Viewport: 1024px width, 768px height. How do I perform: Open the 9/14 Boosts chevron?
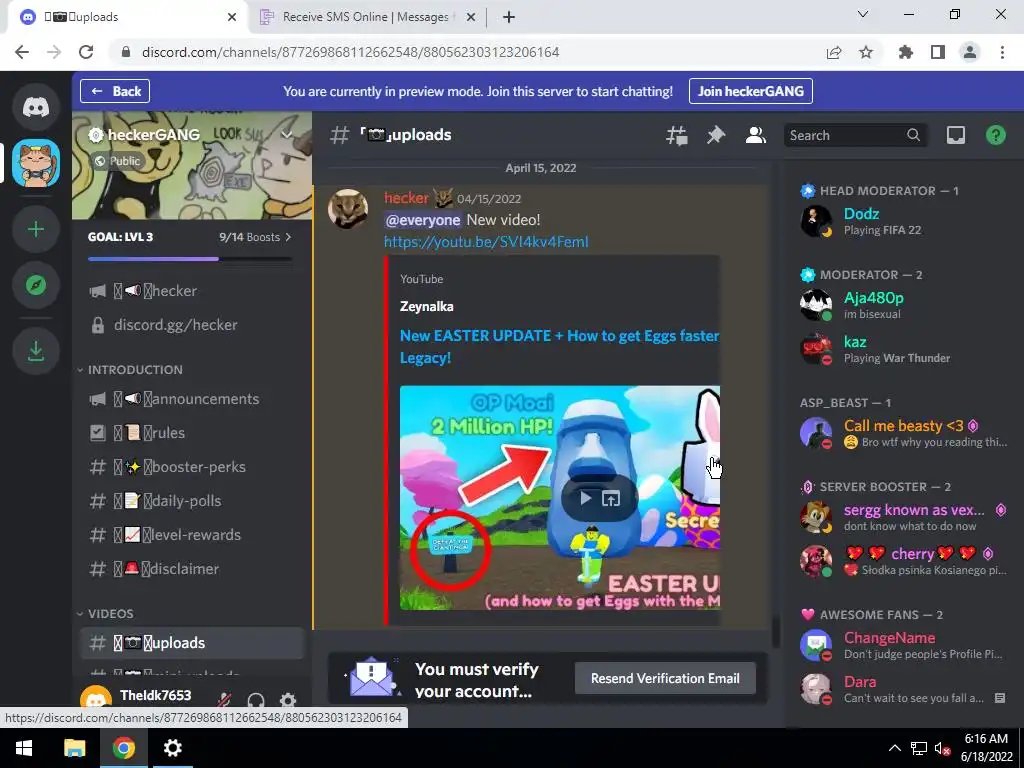(x=288, y=237)
